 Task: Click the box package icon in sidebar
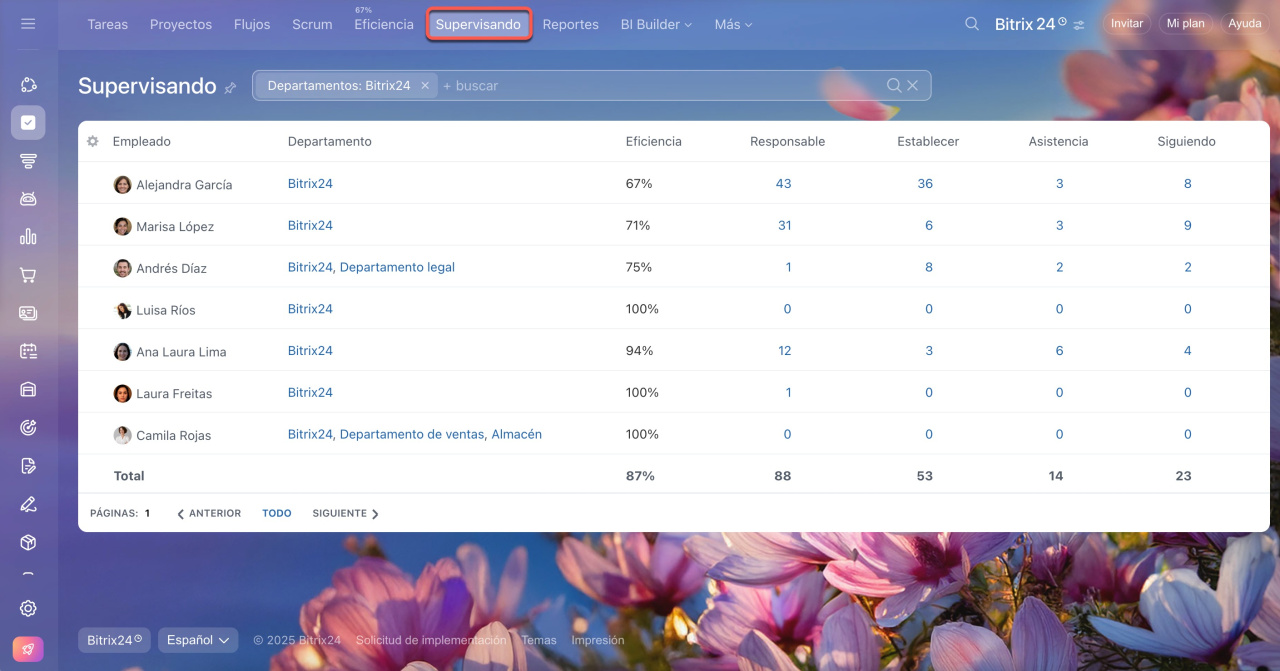(x=28, y=542)
